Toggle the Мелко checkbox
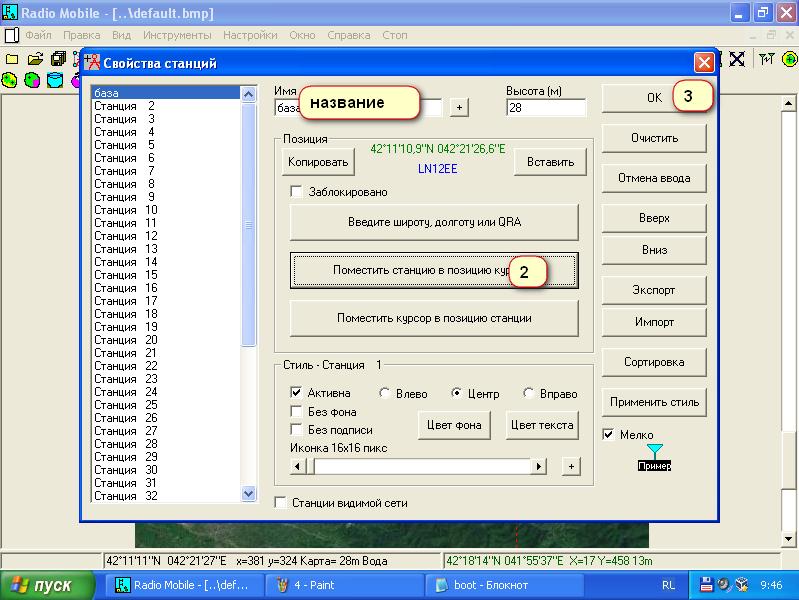Image resolution: width=799 pixels, height=600 pixels. point(609,435)
